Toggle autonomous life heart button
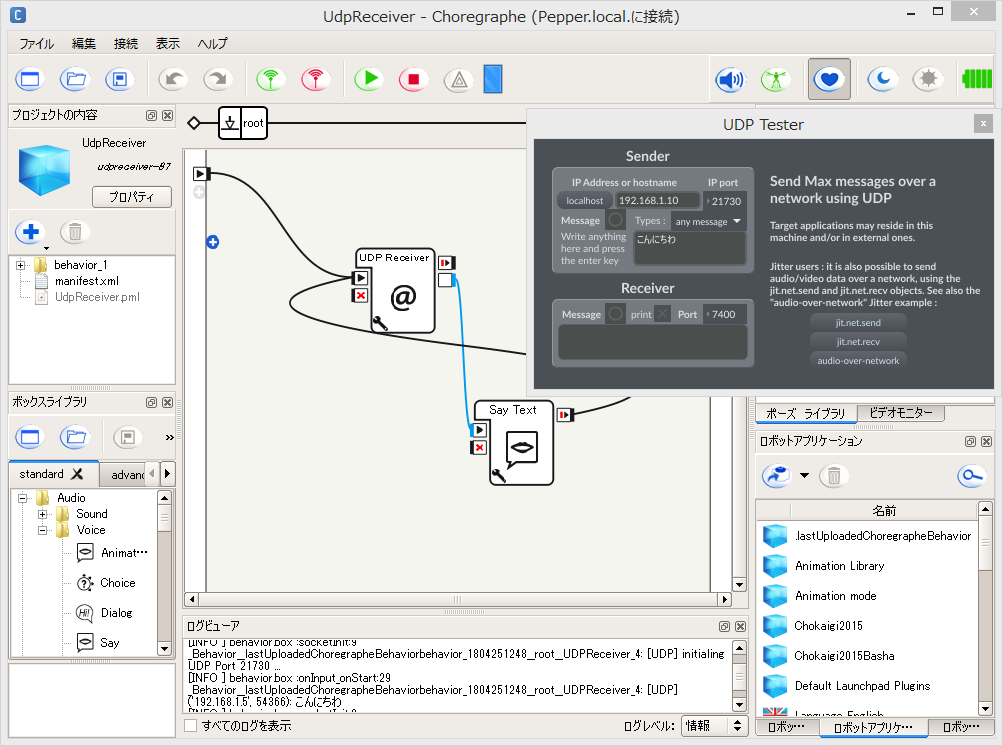Screen dimensions: 1003x746 tap(829, 79)
